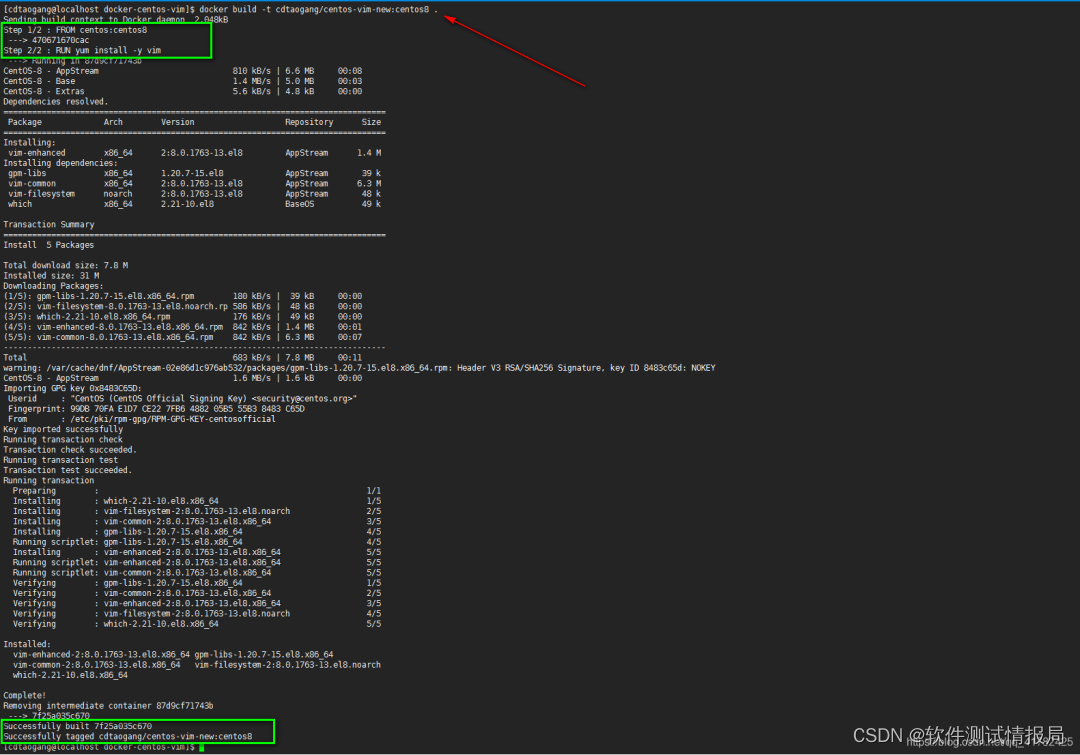Click the 'Preparing' transaction line
The height and width of the screenshot is (755, 1080).
(197, 491)
